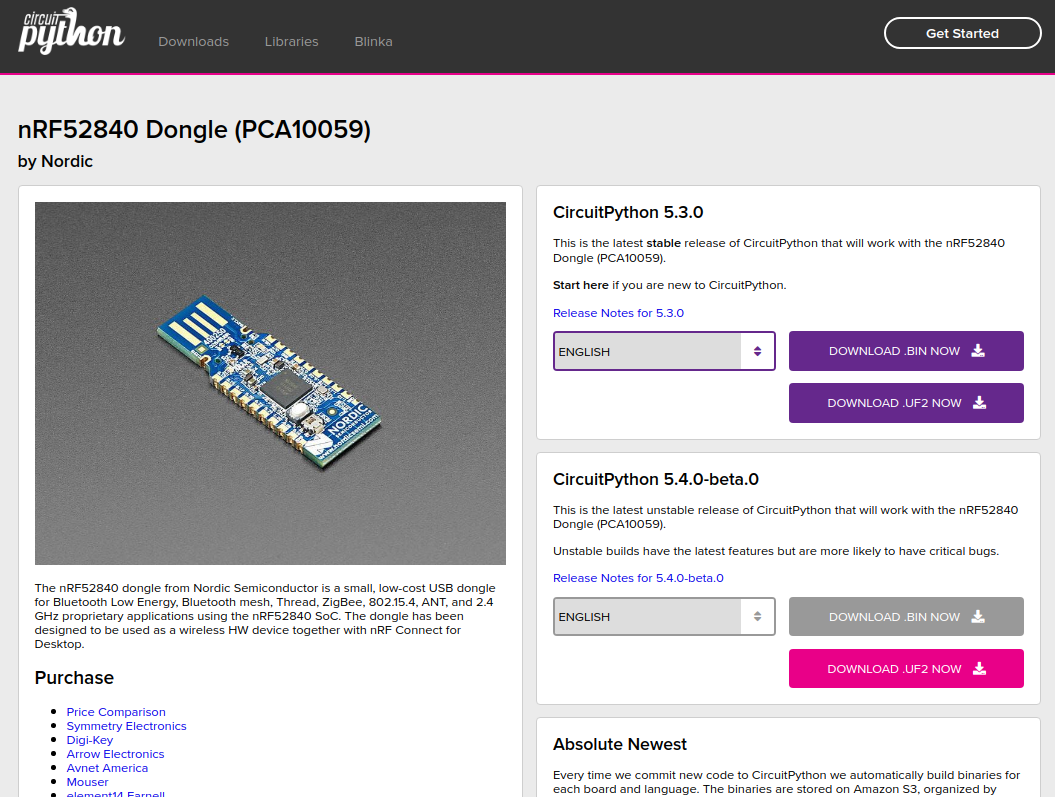Image resolution: width=1055 pixels, height=797 pixels.
Task: Click the Get Started button
Action: pos(962,33)
